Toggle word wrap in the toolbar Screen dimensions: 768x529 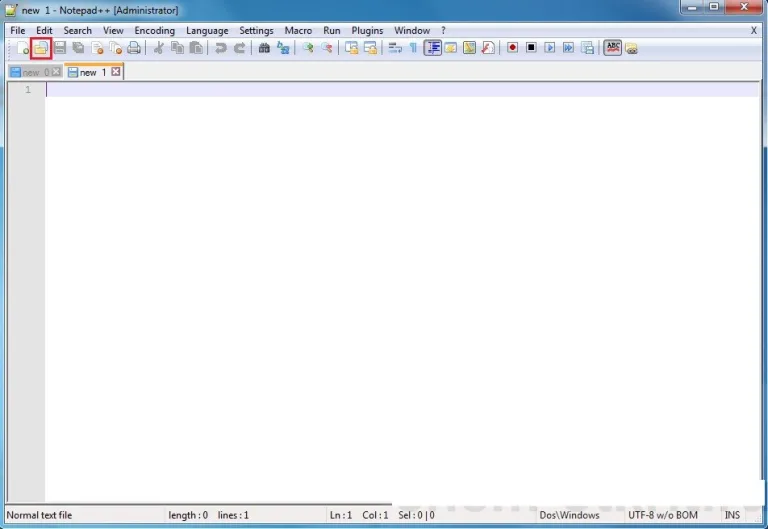[395, 48]
